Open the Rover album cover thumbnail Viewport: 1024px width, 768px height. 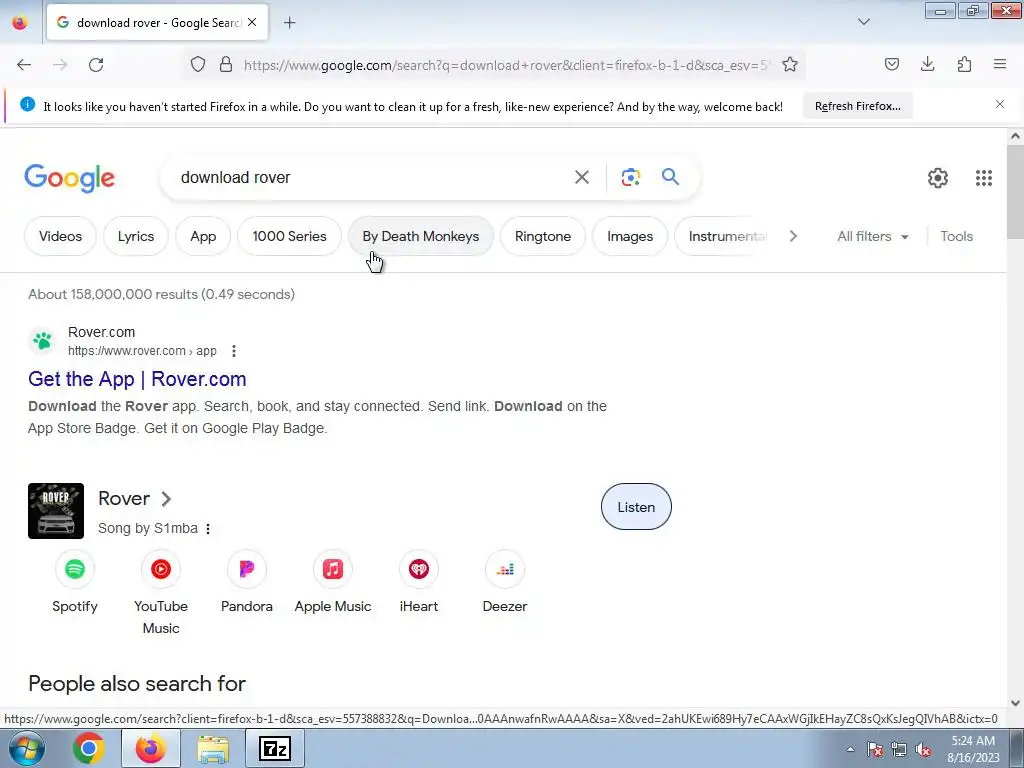[x=56, y=511]
